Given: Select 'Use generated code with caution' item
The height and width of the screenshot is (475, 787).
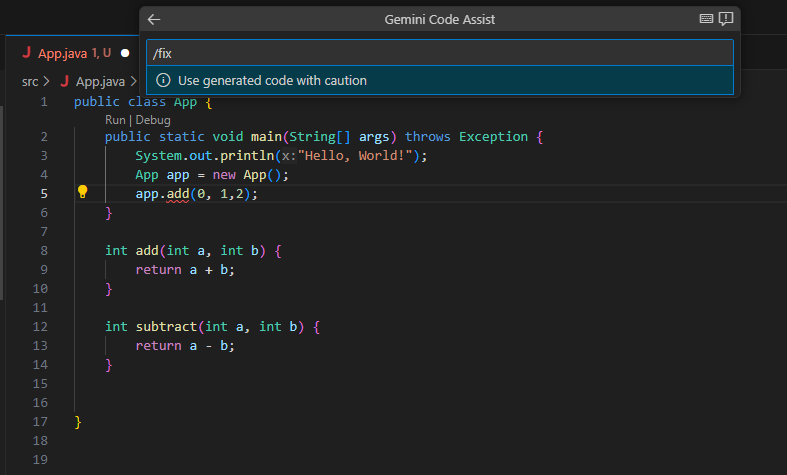Looking at the screenshot, I should (440, 80).
